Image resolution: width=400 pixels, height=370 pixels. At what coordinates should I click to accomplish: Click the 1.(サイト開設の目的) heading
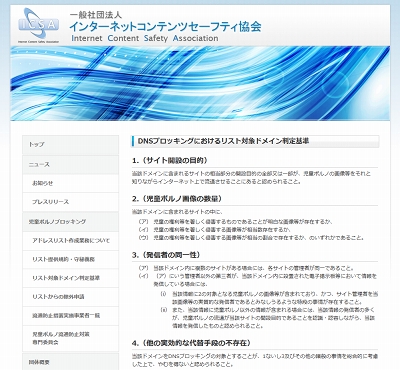click(x=170, y=160)
